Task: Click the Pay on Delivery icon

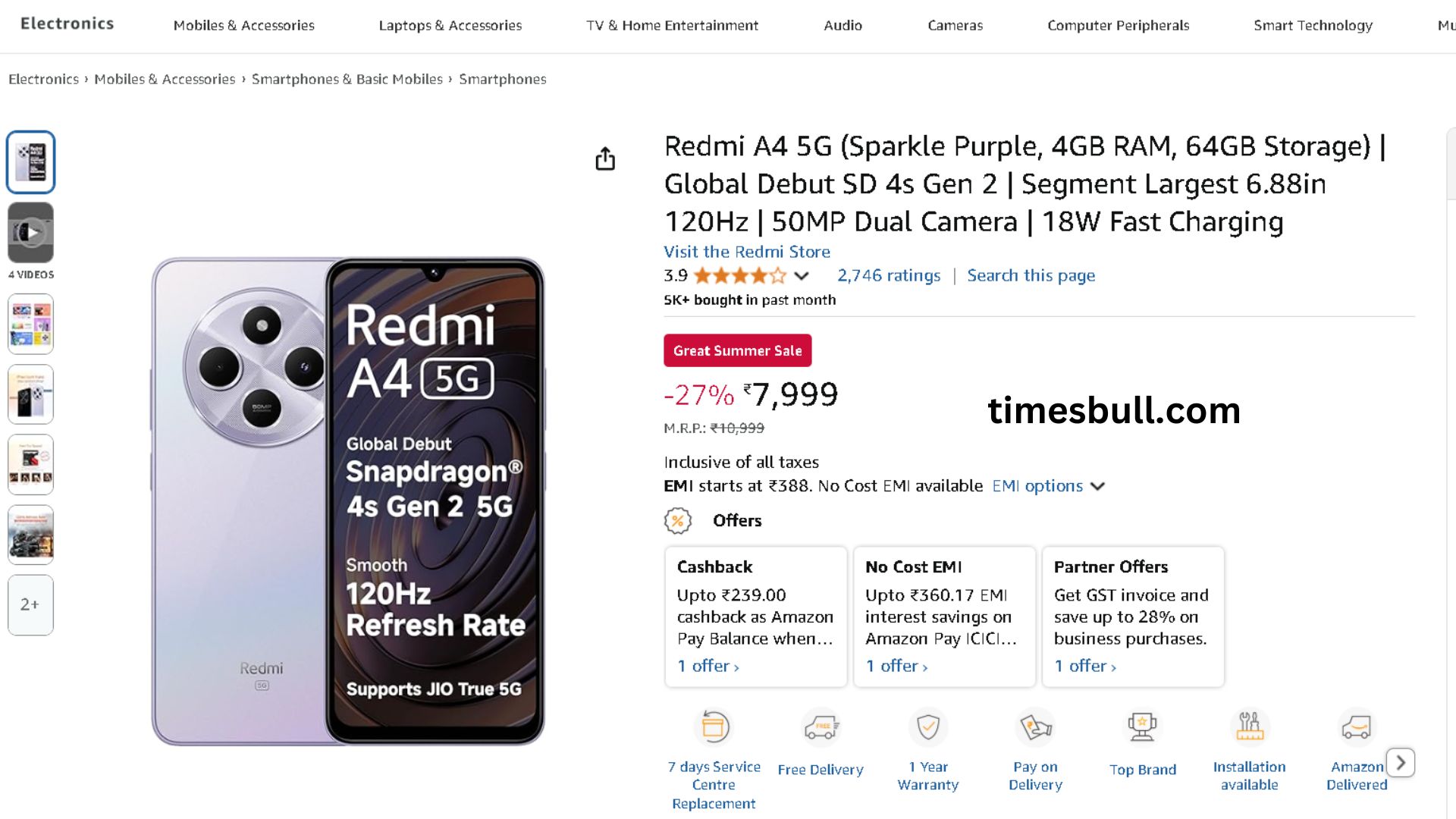Action: click(x=1035, y=727)
